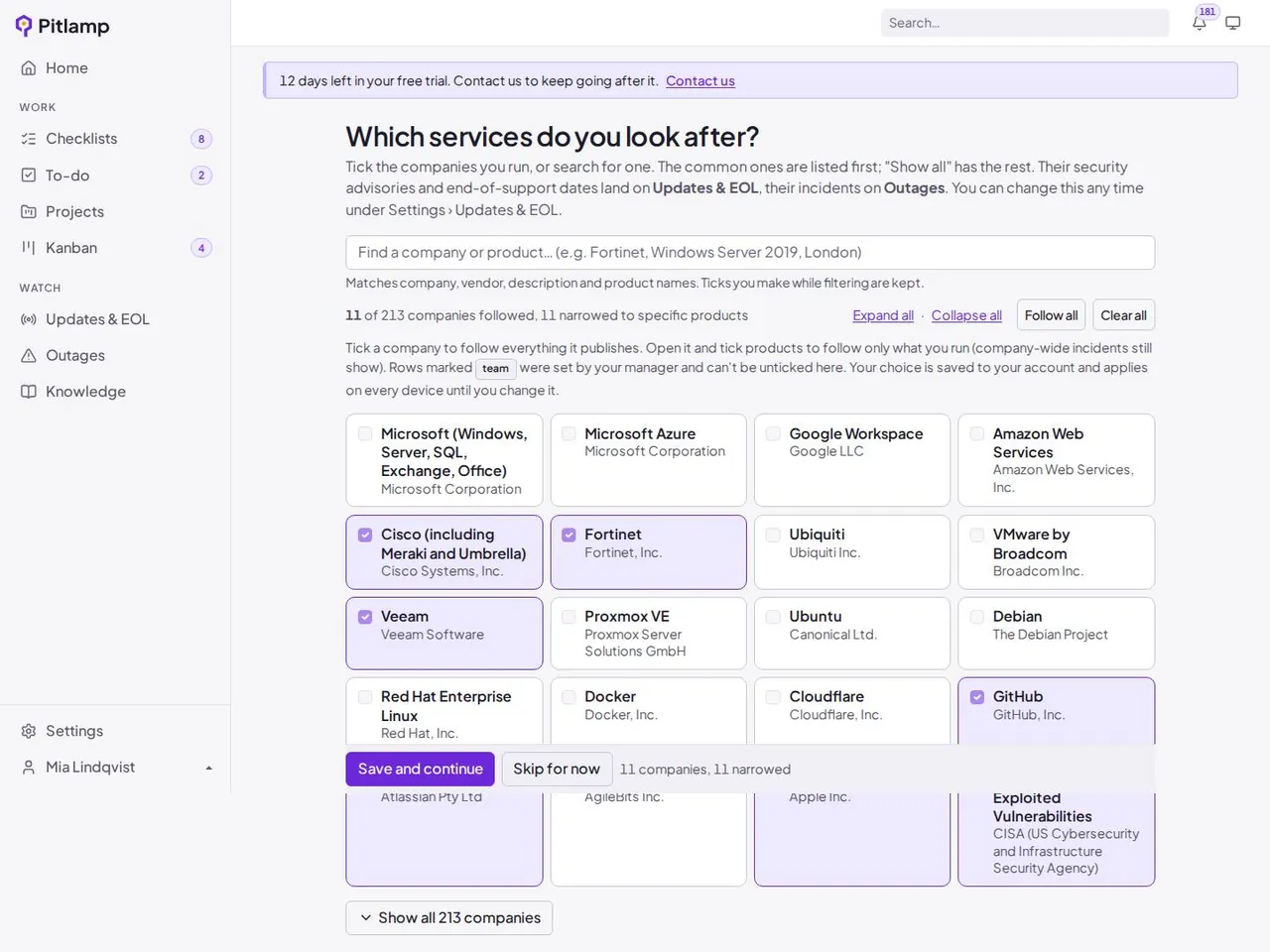
Task: Open Projects folder icon
Action: pos(29,212)
